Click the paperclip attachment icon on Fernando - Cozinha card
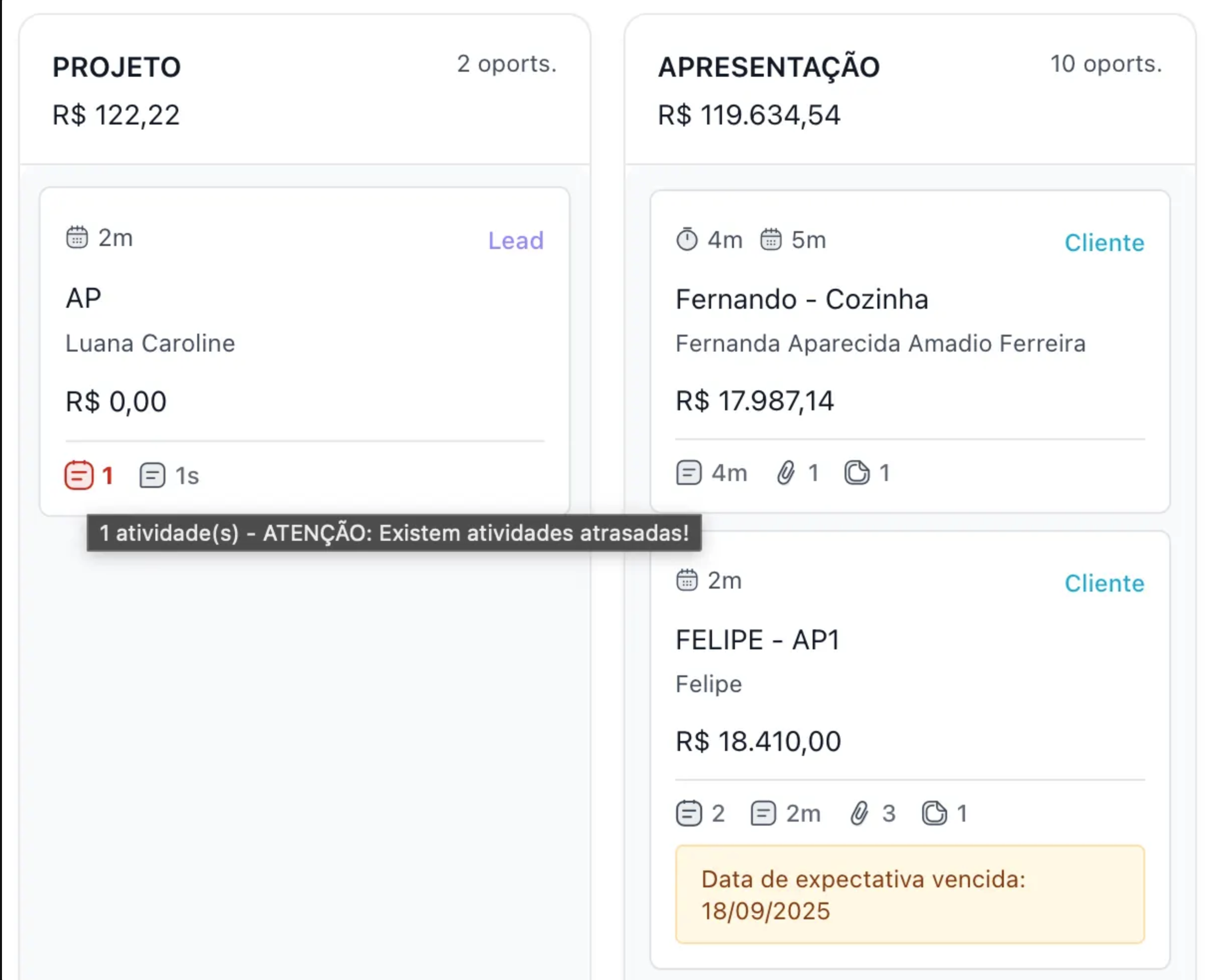 786,473
